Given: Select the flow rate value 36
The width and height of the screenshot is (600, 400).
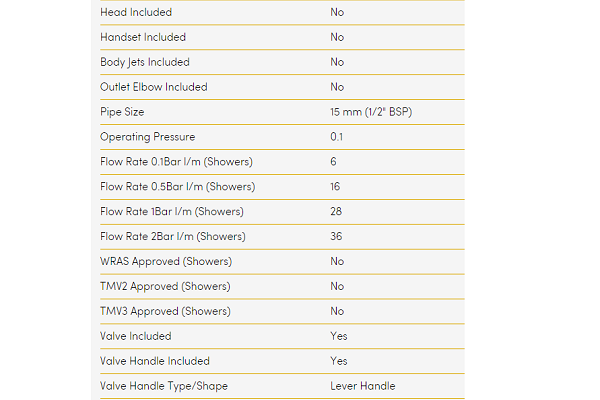Looking at the screenshot, I should point(337,237).
